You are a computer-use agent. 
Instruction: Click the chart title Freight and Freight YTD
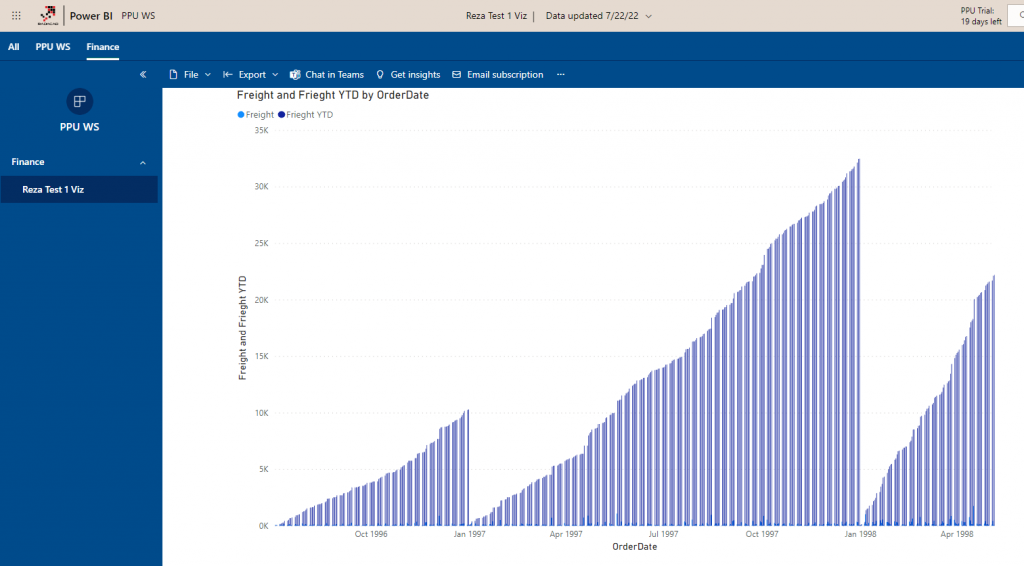click(333, 95)
